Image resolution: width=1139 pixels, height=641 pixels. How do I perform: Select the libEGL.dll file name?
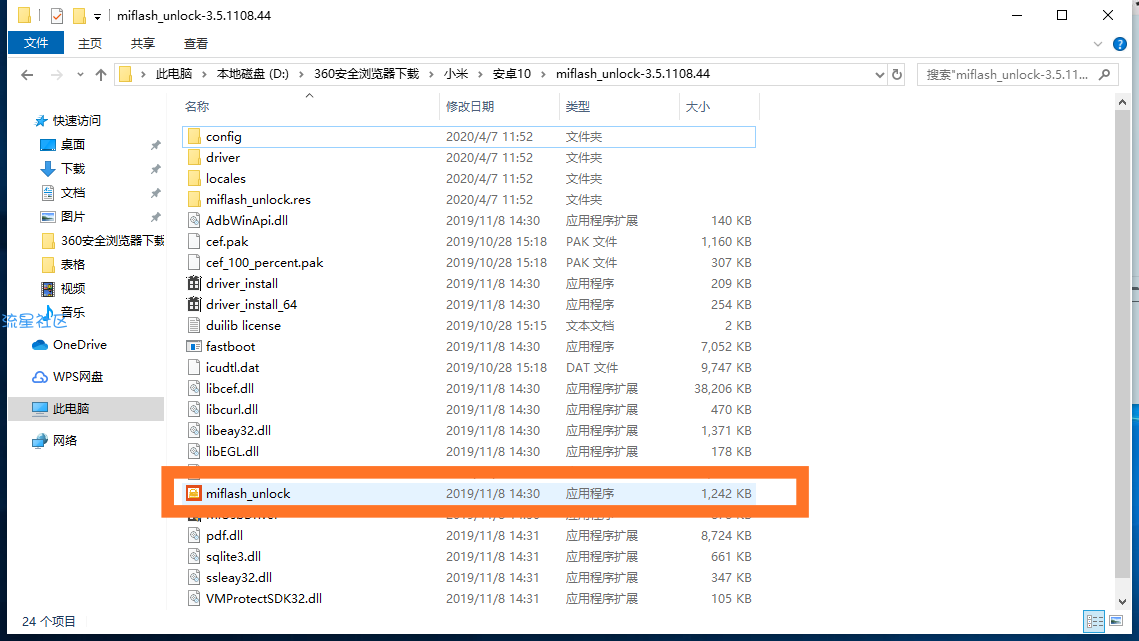pos(232,452)
